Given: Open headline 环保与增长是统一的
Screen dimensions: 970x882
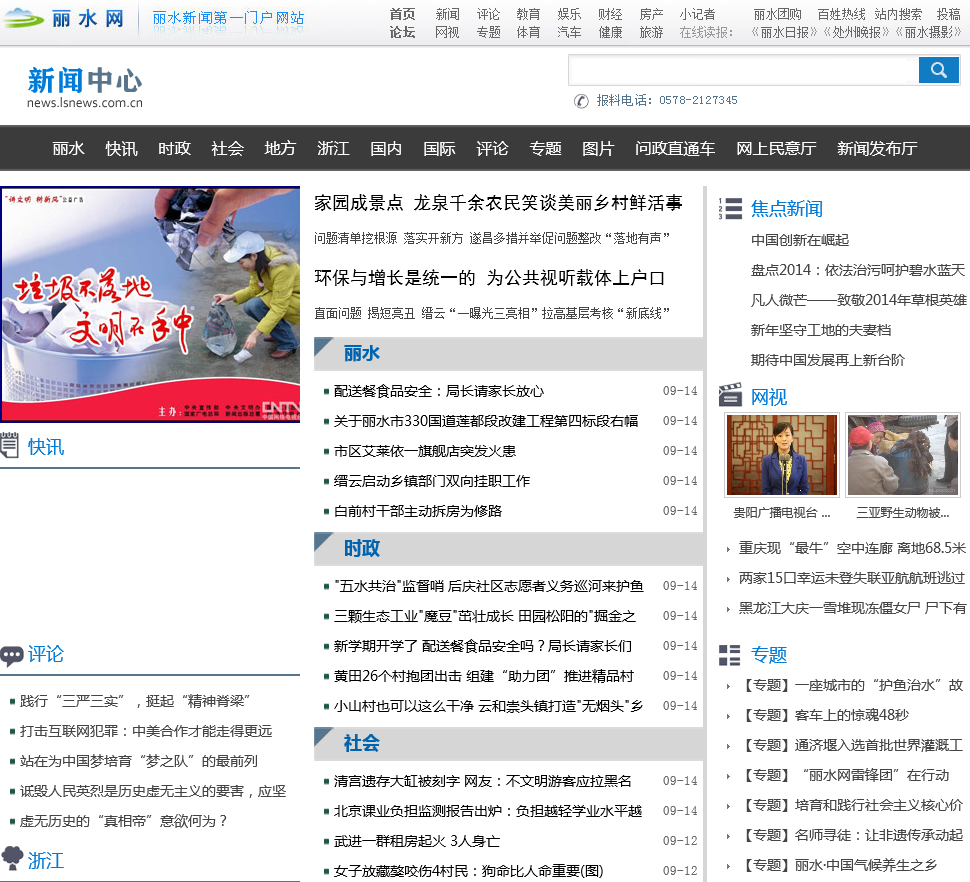Looking at the screenshot, I should (395, 278).
